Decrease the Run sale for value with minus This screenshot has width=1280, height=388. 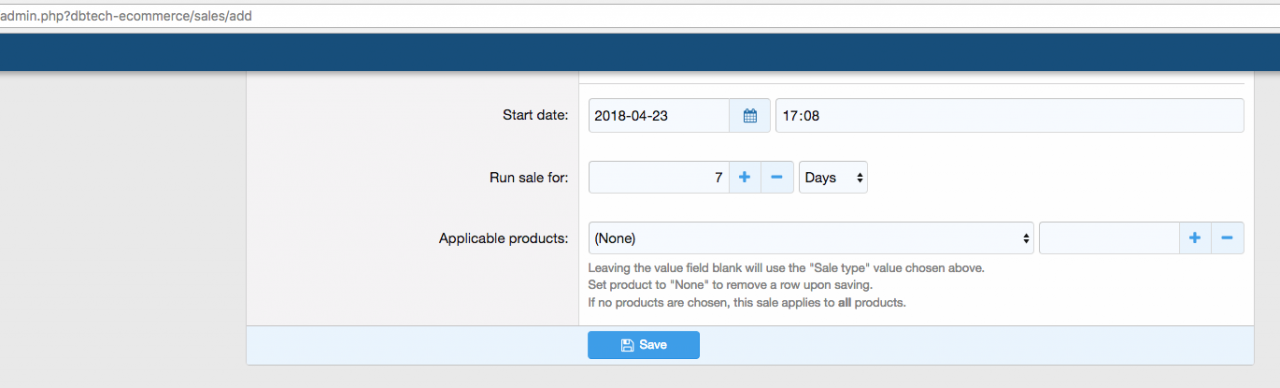coord(777,177)
